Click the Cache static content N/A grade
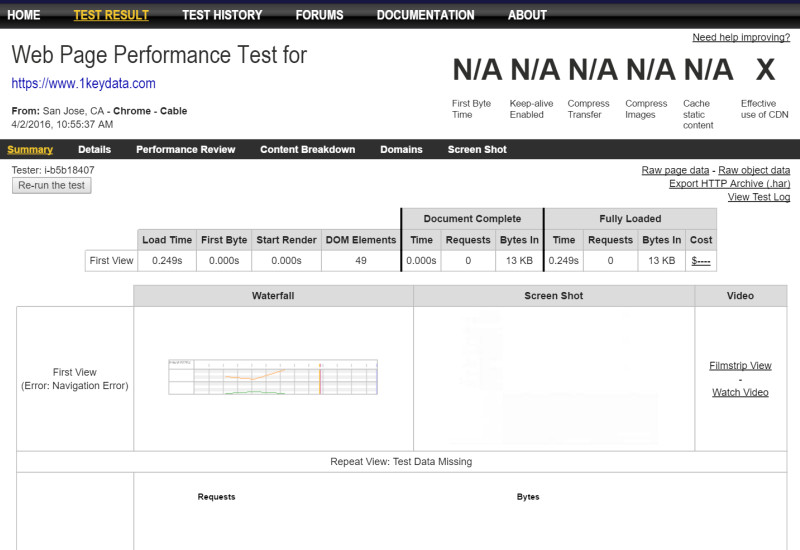This screenshot has width=800, height=550. (x=708, y=70)
